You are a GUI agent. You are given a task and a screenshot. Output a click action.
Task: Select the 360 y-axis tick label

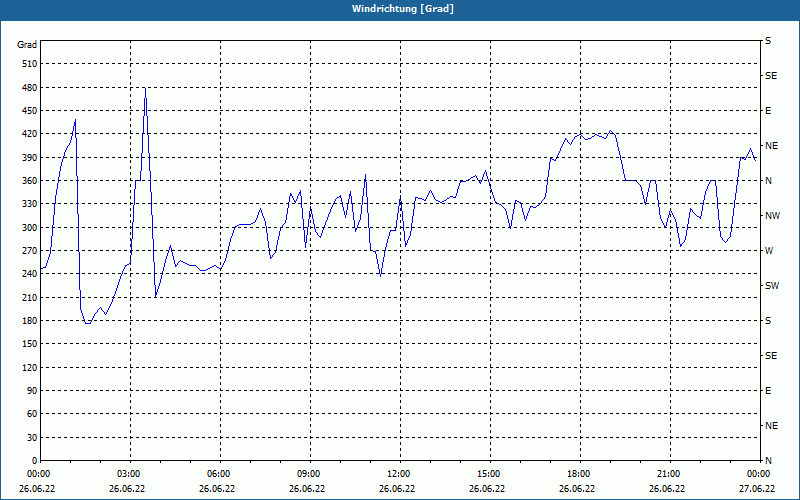[29, 181]
